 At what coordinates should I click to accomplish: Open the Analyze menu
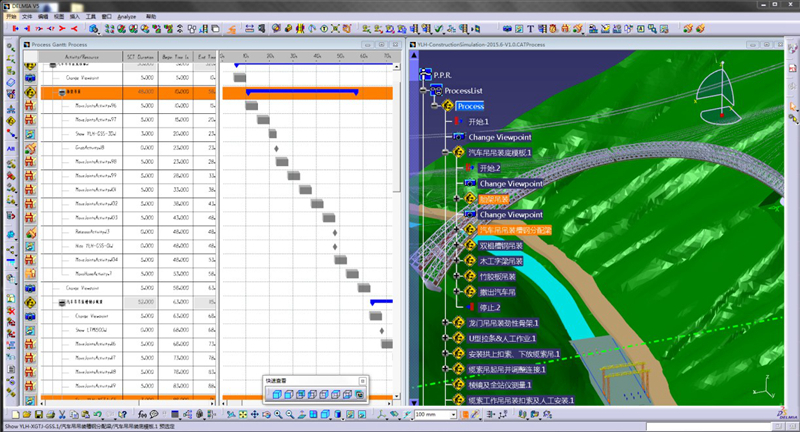click(x=126, y=17)
